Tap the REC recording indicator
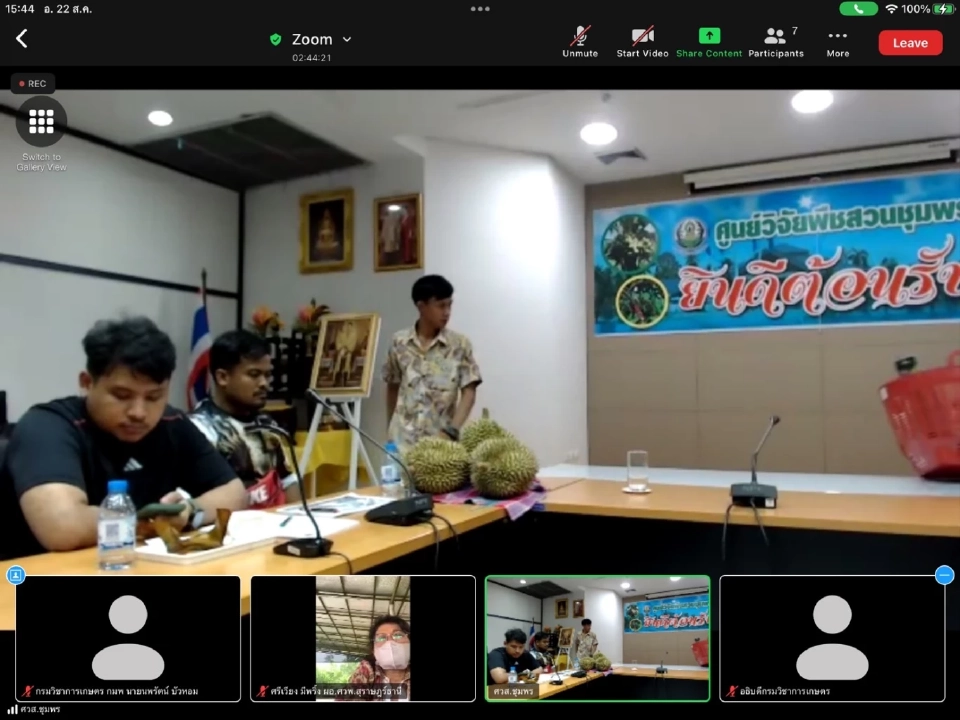Viewport: 960px width, 720px height. pyautogui.click(x=31, y=83)
